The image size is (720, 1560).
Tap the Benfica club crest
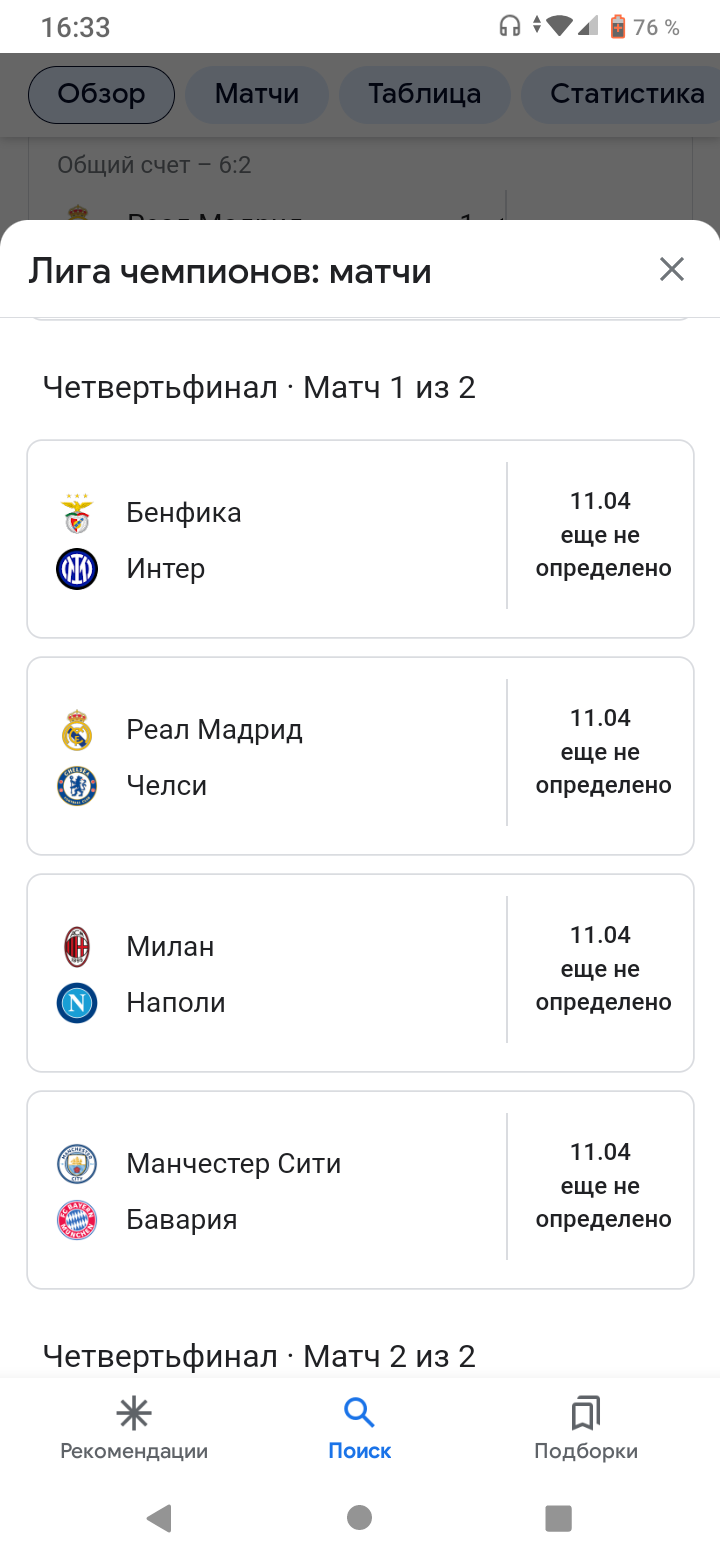77,513
